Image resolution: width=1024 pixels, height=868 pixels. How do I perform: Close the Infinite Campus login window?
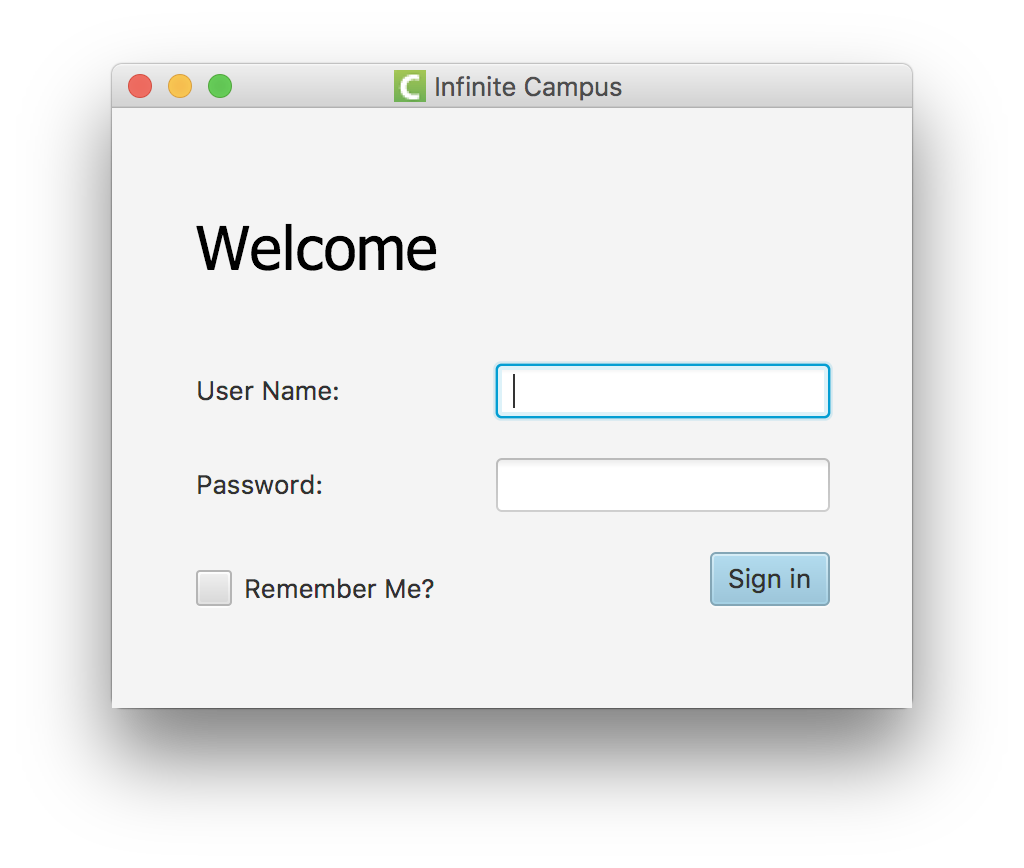(x=140, y=86)
